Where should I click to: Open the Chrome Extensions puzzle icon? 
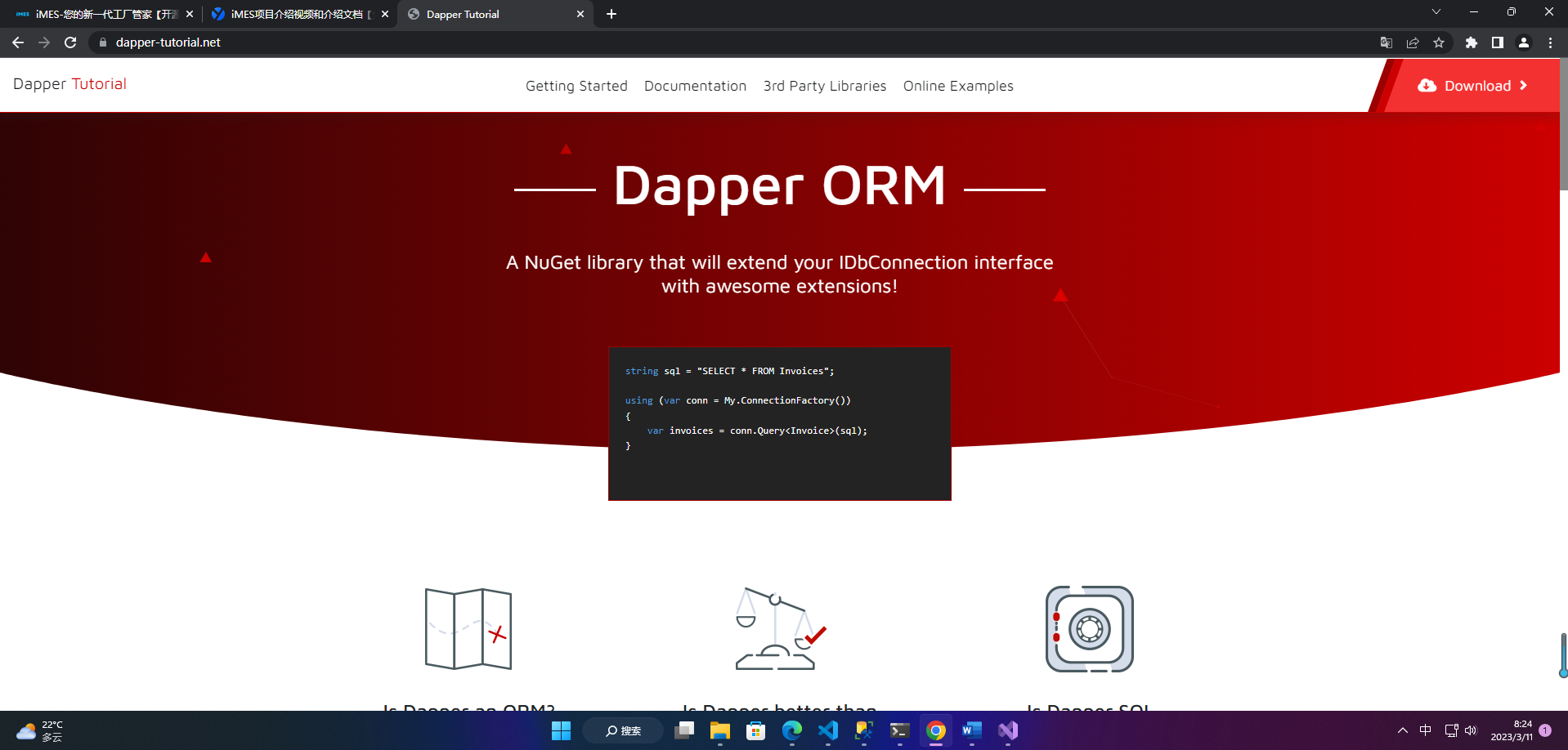point(1472,42)
